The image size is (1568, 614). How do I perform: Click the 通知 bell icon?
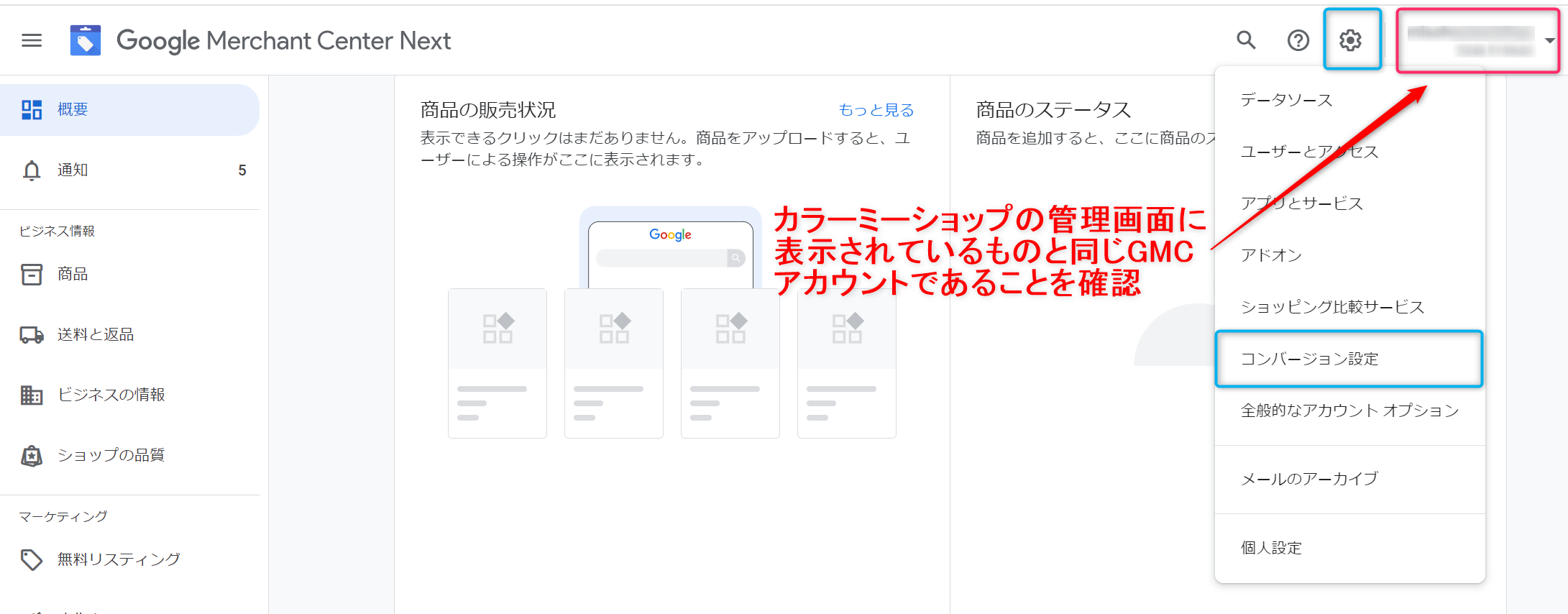tap(32, 170)
